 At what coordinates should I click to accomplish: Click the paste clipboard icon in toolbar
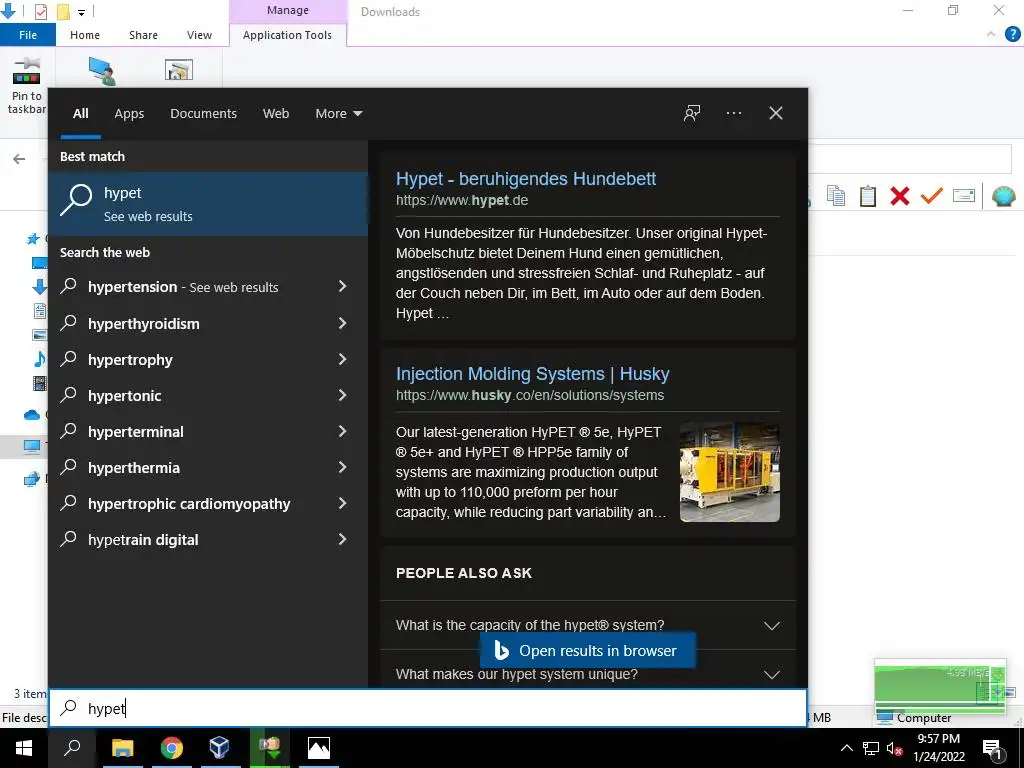point(868,195)
